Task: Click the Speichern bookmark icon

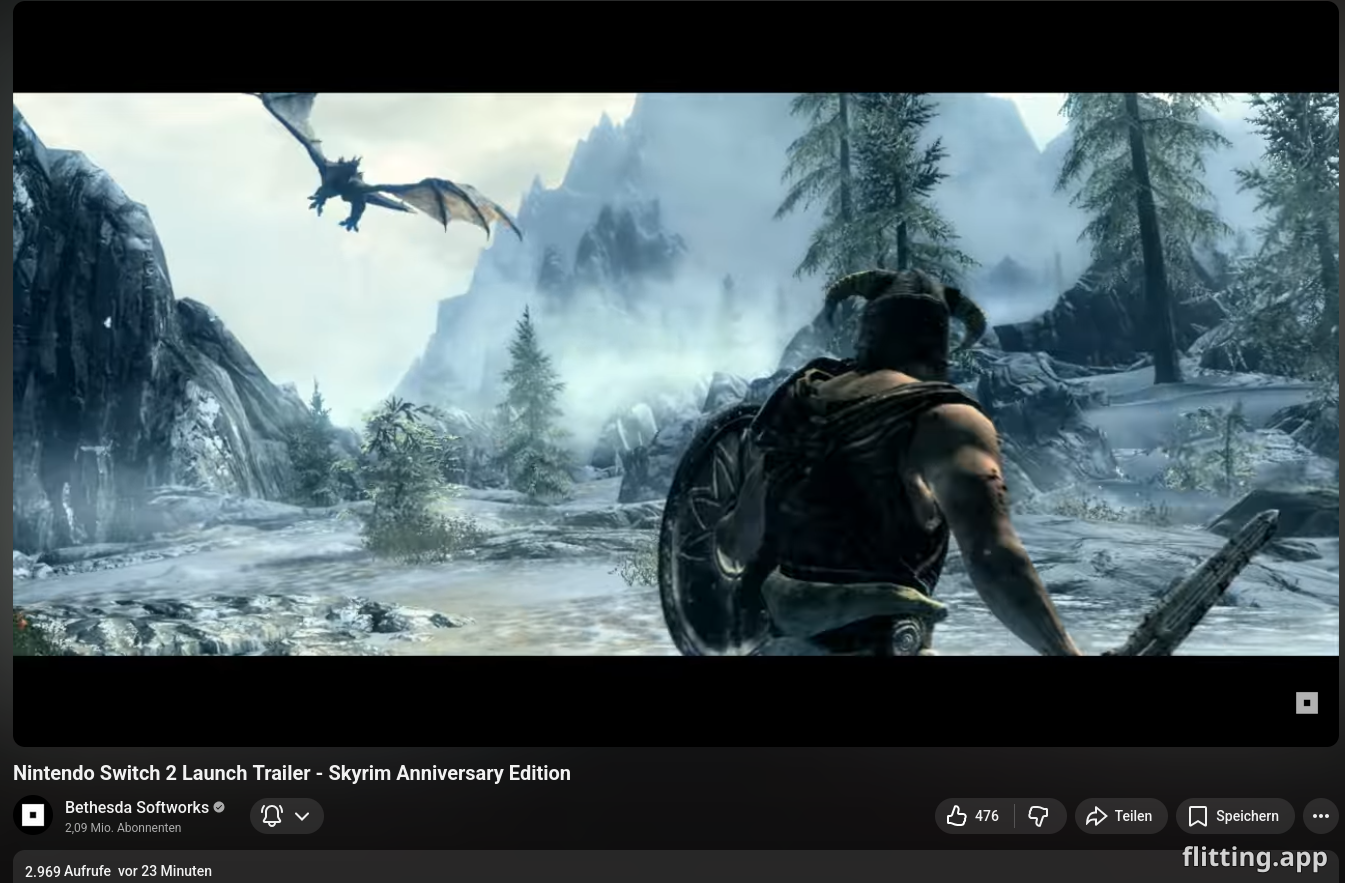Action: pyautogui.click(x=1198, y=816)
